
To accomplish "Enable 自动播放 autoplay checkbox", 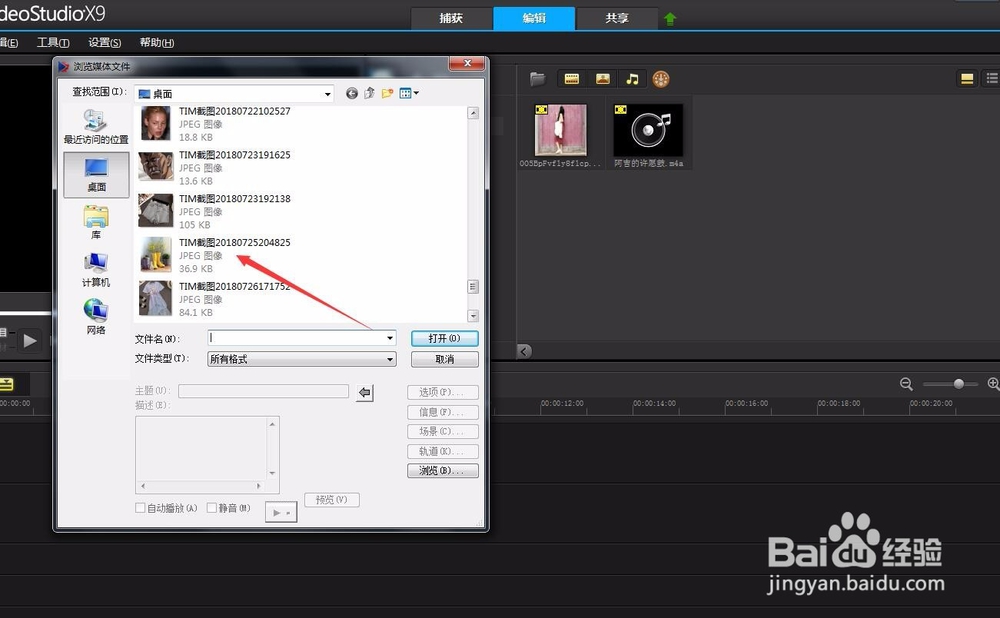I will pyautogui.click(x=140, y=508).
